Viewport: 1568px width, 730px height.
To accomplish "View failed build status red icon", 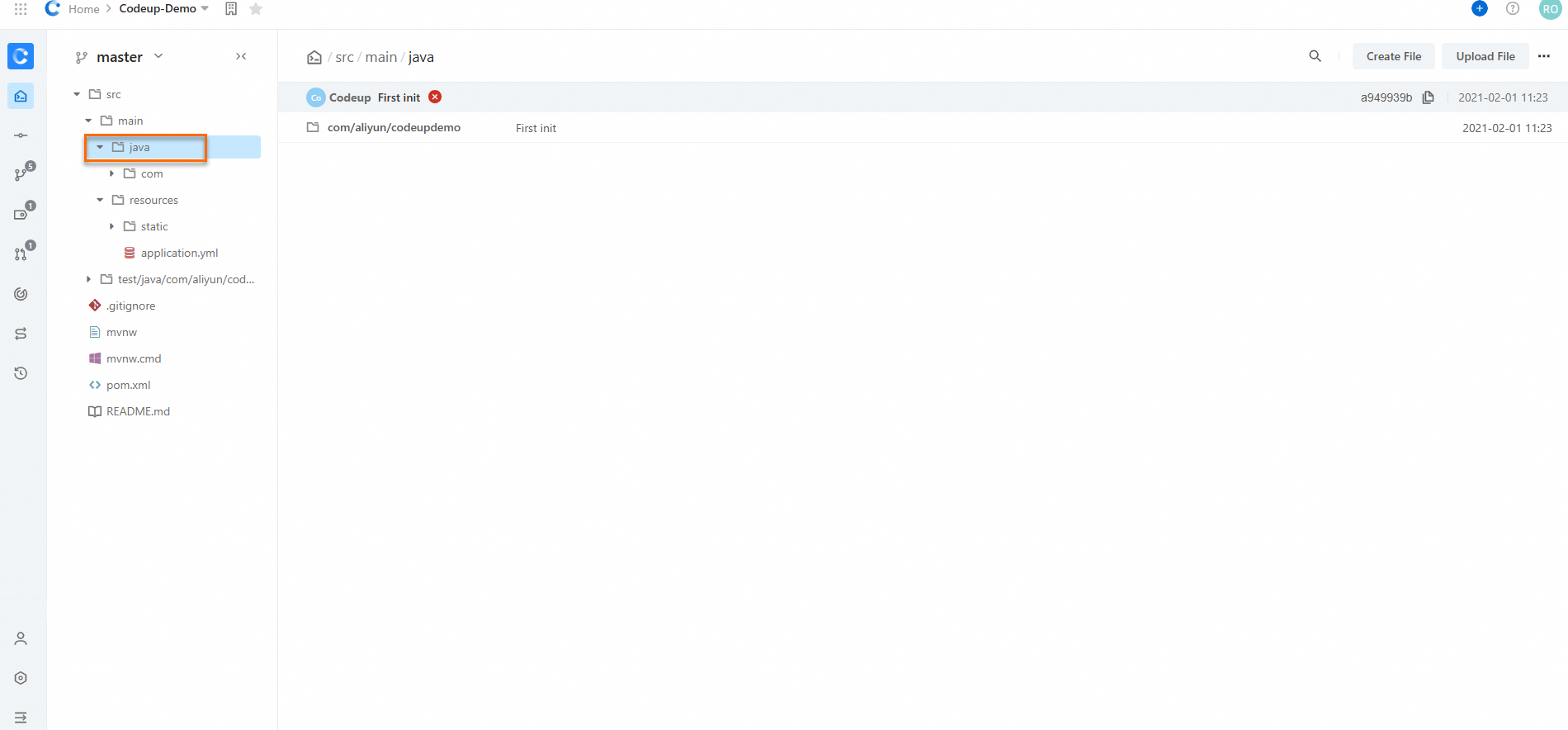I will (x=435, y=97).
